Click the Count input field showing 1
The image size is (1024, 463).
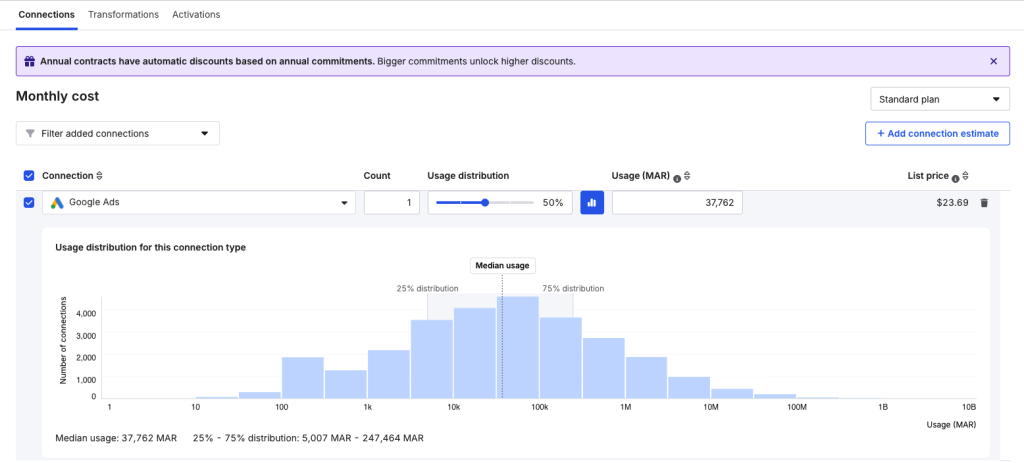pos(392,202)
